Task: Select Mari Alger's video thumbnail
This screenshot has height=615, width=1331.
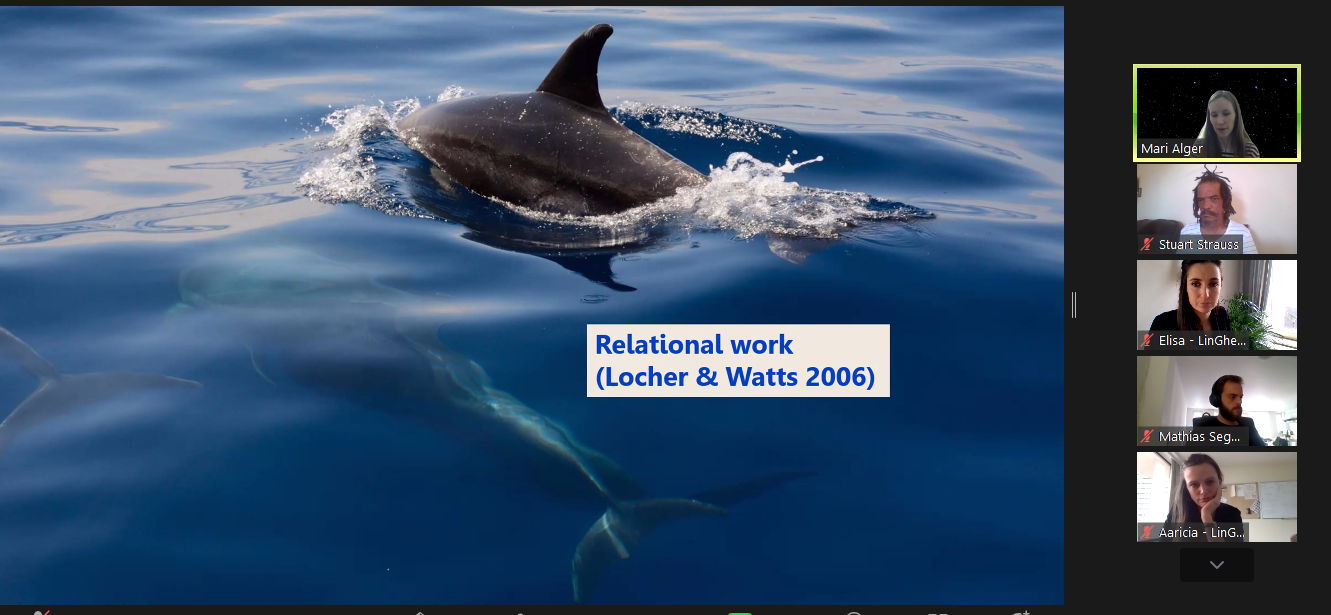Action: point(1216,113)
